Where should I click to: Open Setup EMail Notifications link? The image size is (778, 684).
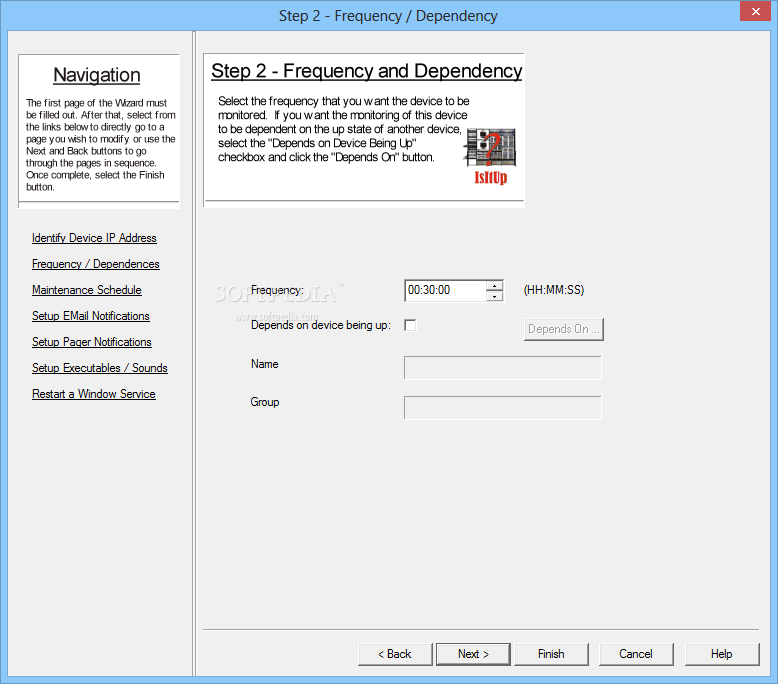pyautogui.click(x=91, y=316)
